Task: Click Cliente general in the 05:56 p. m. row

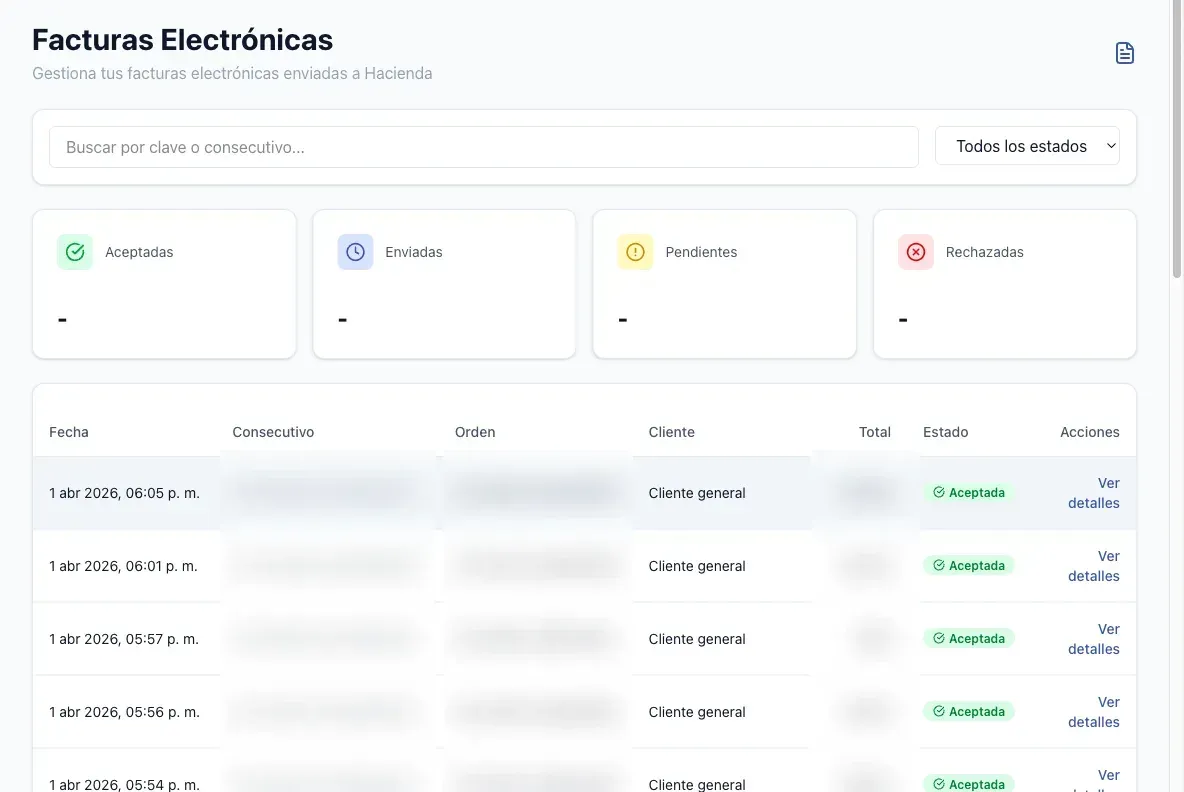Action: (x=697, y=712)
